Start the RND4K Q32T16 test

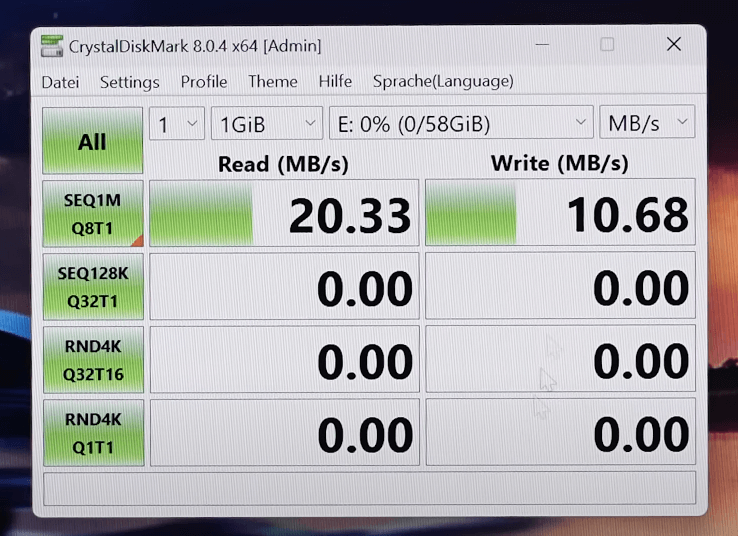tap(92, 360)
